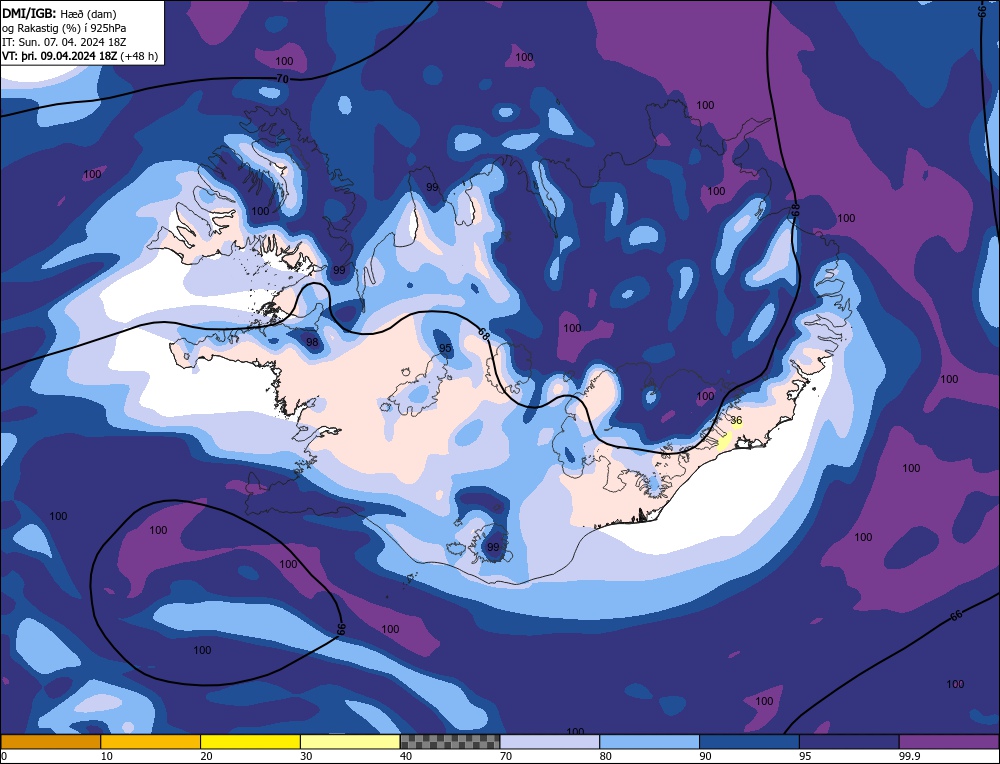Click the '95' humidity value on the map

(445, 348)
